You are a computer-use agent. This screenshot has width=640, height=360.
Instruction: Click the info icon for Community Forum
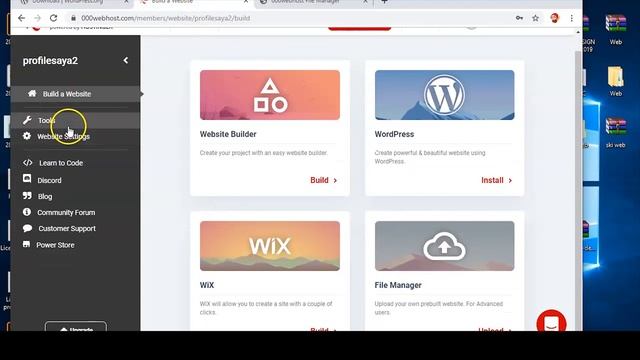tap(27, 212)
